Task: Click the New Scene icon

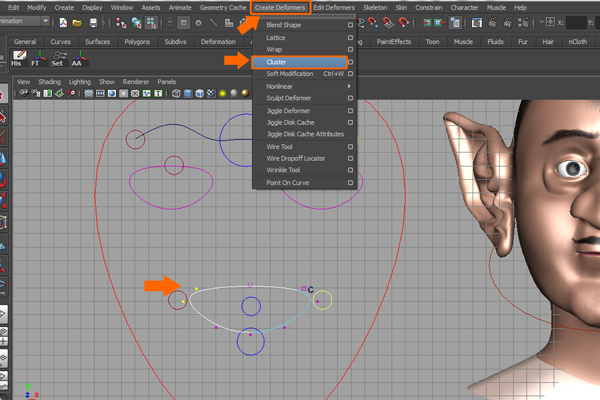Action: (63, 23)
